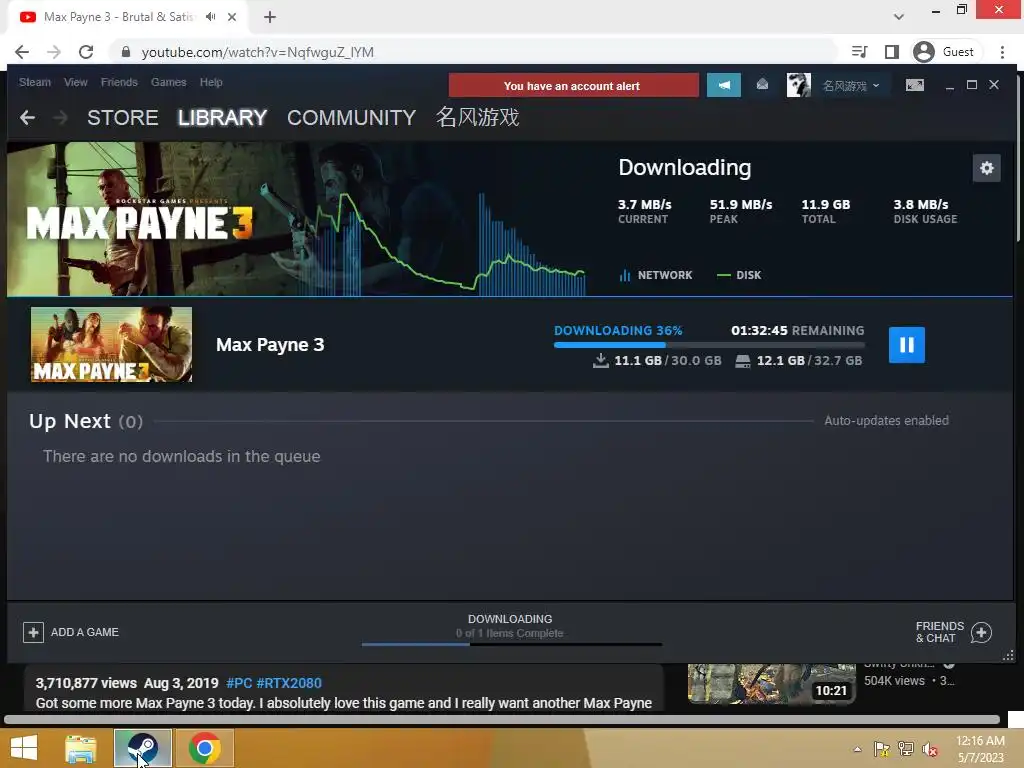Open the Games menu
Image resolution: width=1024 pixels, height=768 pixels.
click(168, 82)
